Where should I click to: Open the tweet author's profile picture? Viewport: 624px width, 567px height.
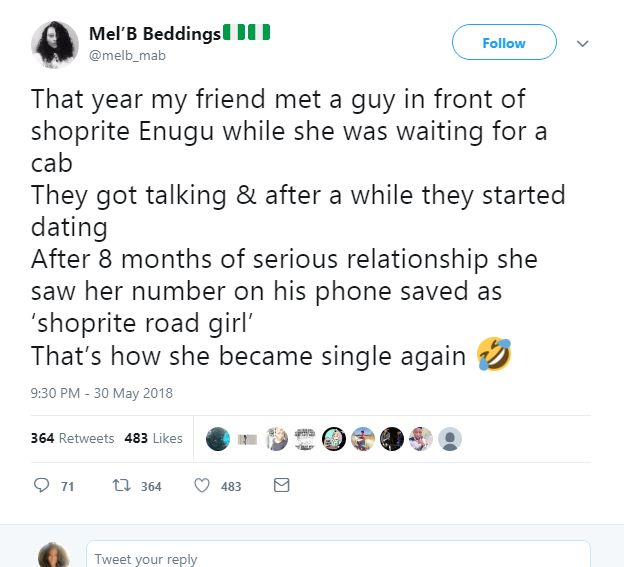pyautogui.click(x=55, y=44)
